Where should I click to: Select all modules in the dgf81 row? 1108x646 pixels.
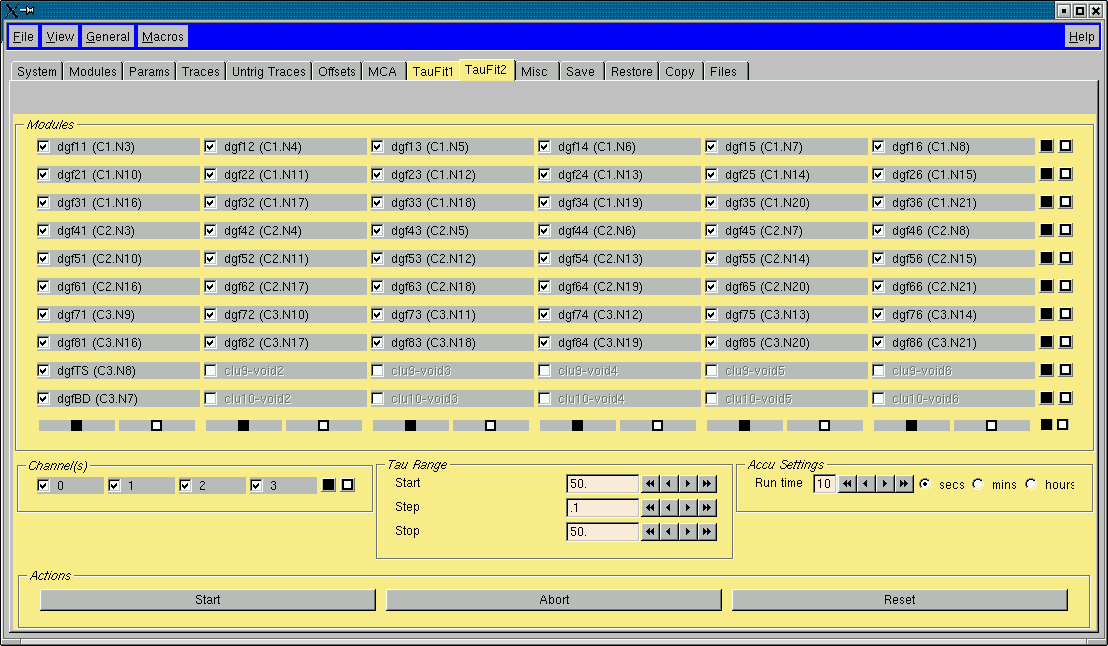point(1047,342)
